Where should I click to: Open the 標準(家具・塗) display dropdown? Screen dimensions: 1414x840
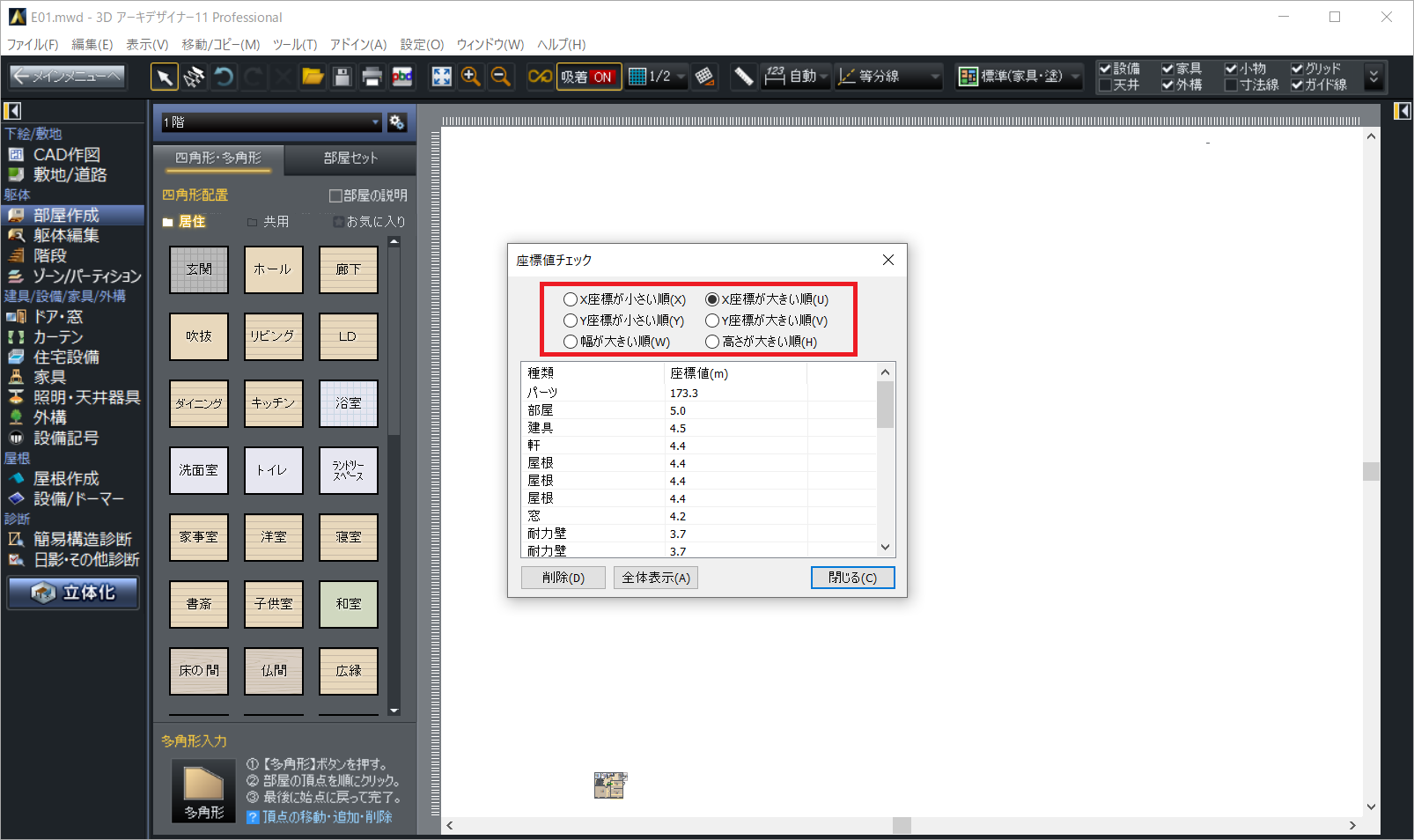pos(1075,77)
